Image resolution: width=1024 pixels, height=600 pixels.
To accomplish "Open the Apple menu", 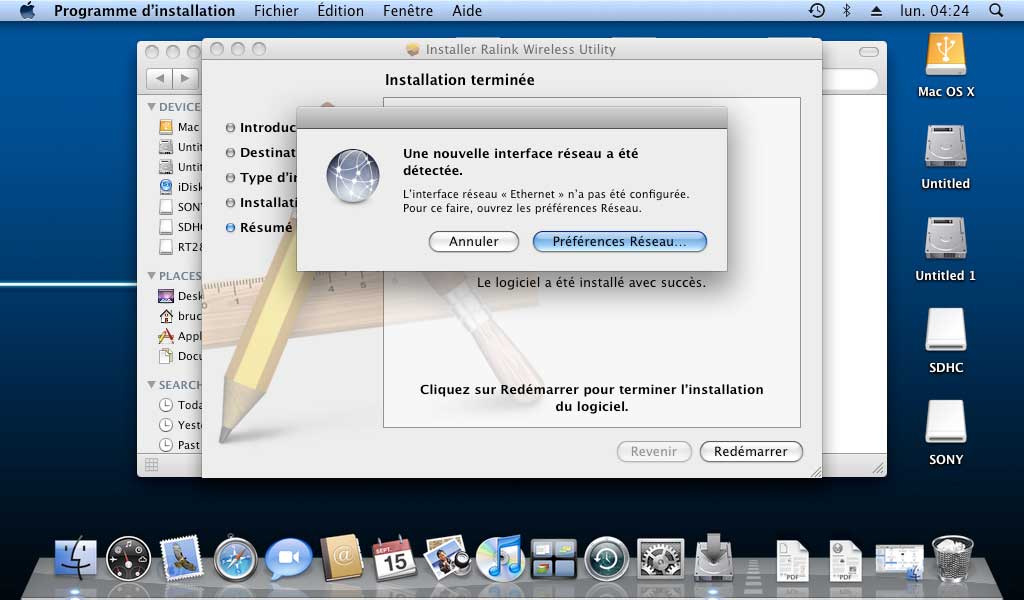I will [x=27, y=10].
